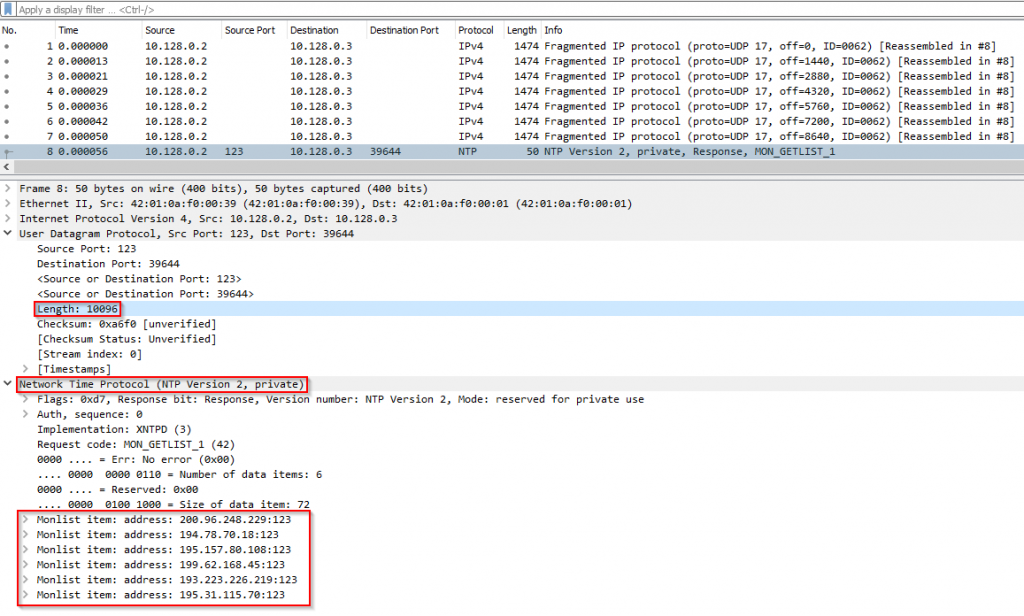Select the Length: 10096 field
The width and height of the screenshot is (1024, 616).
tap(77, 309)
